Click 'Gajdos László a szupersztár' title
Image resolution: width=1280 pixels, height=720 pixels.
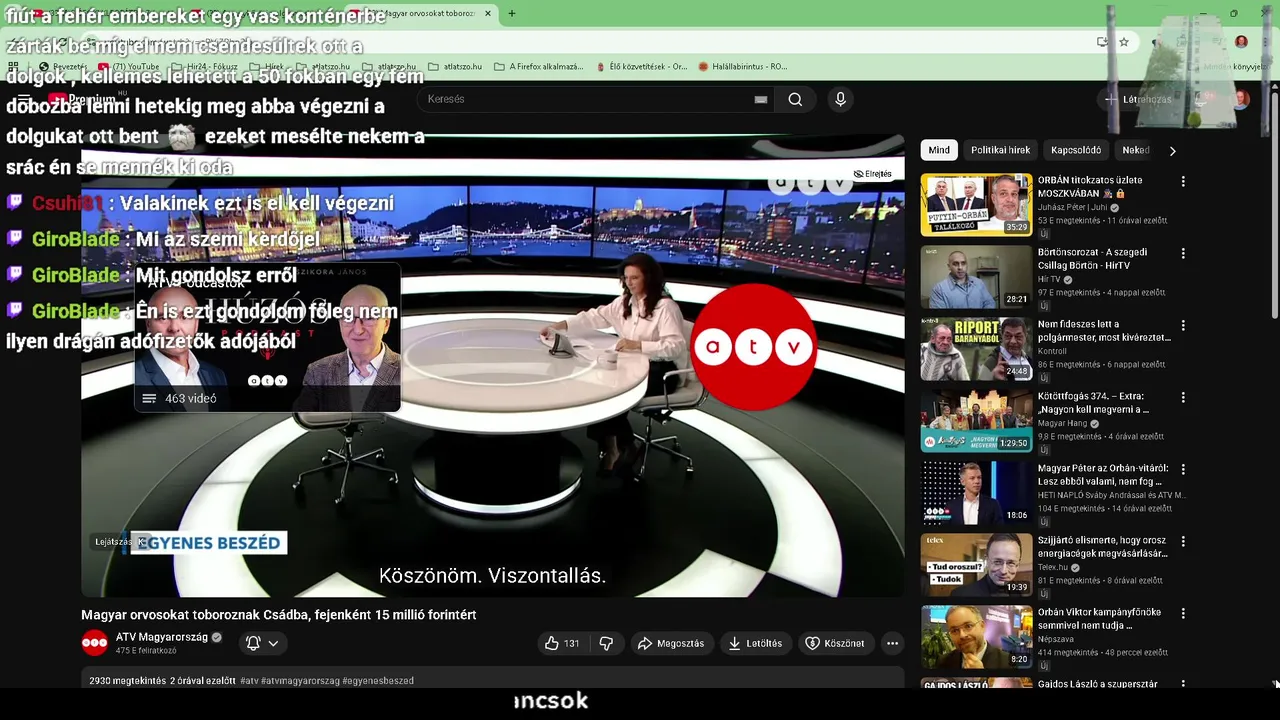[1098, 684]
